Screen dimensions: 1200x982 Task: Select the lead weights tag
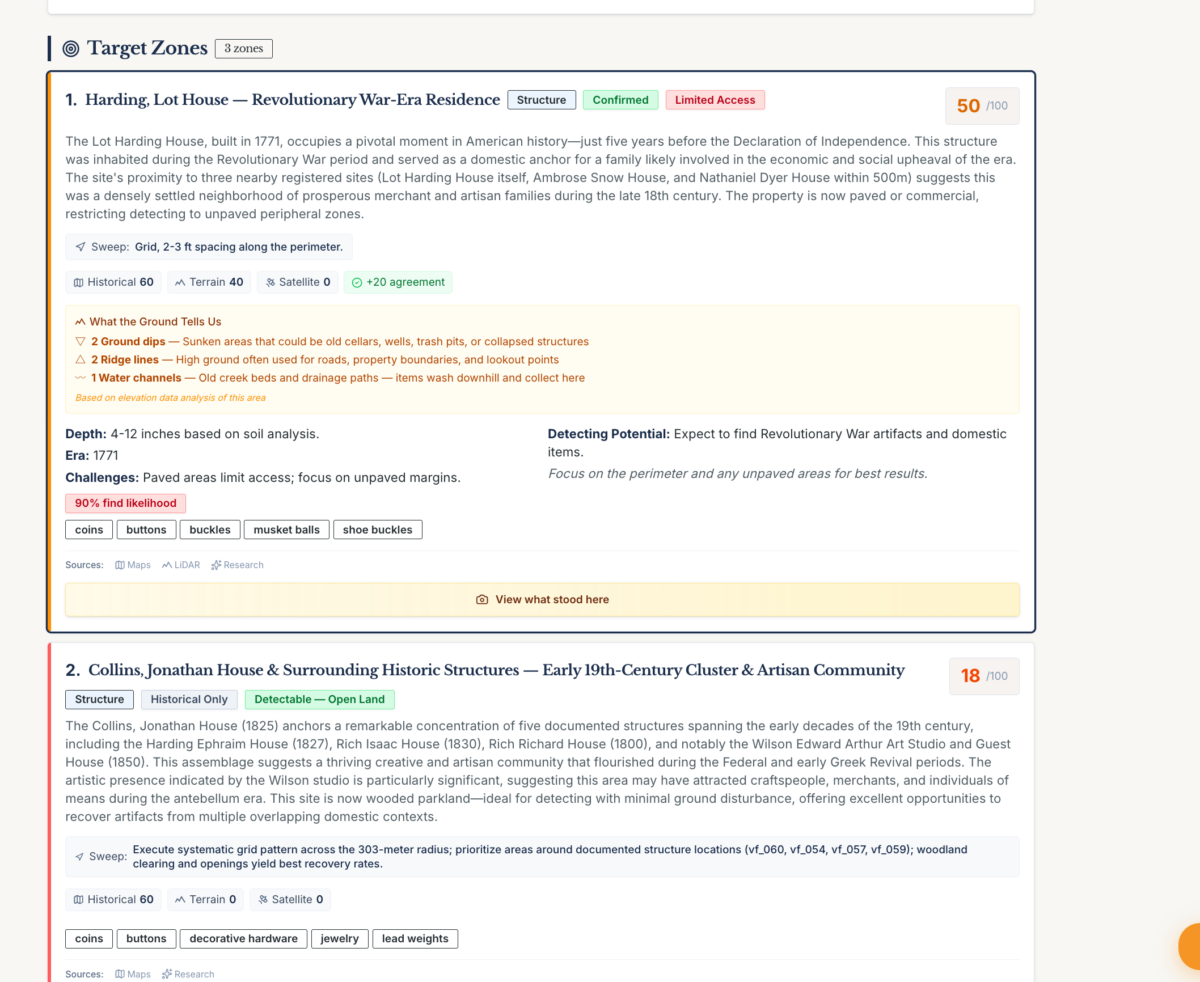tap(415, 939)
